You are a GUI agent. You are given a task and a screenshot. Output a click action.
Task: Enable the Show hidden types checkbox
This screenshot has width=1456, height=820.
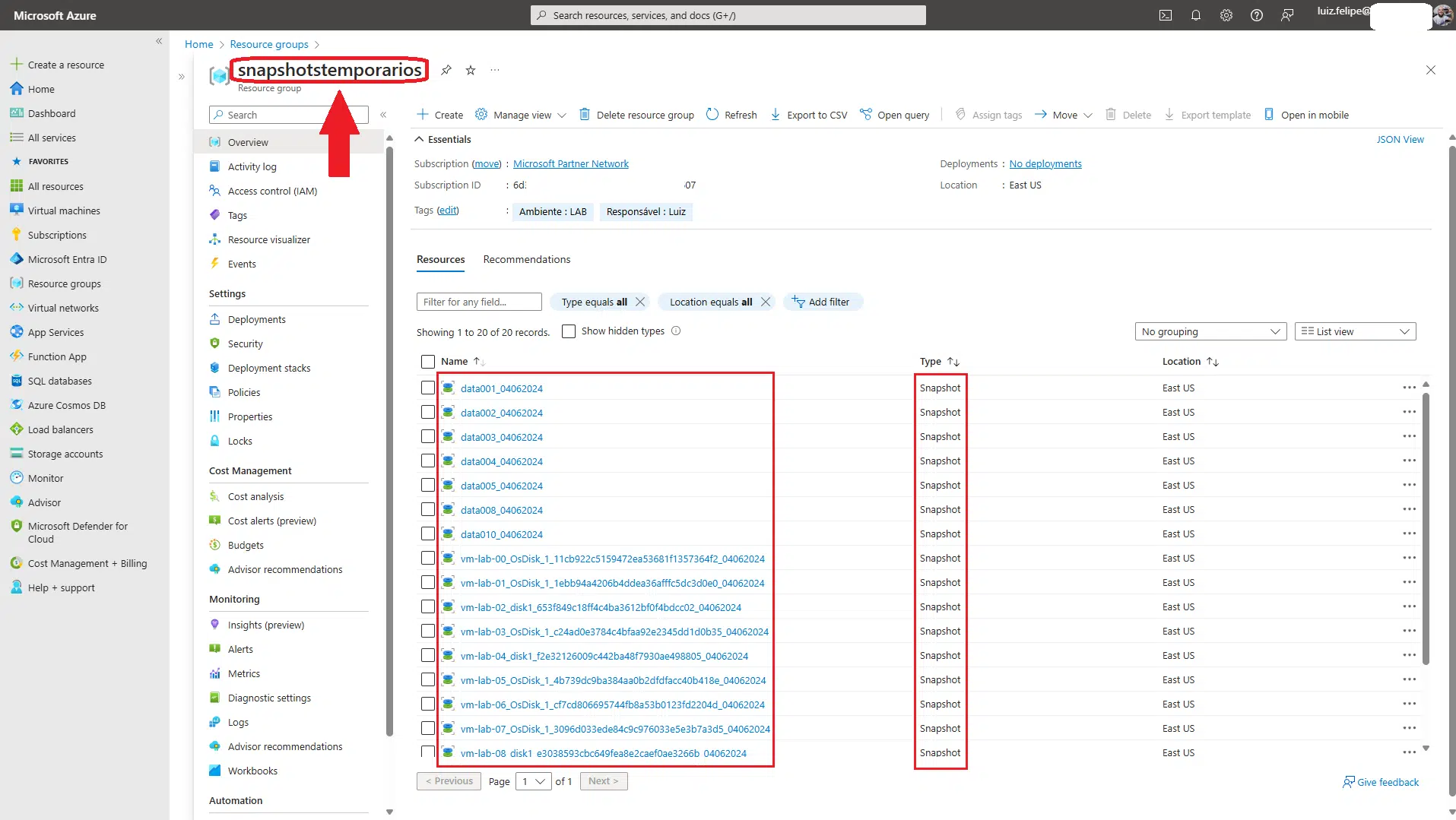click(569, 331)
